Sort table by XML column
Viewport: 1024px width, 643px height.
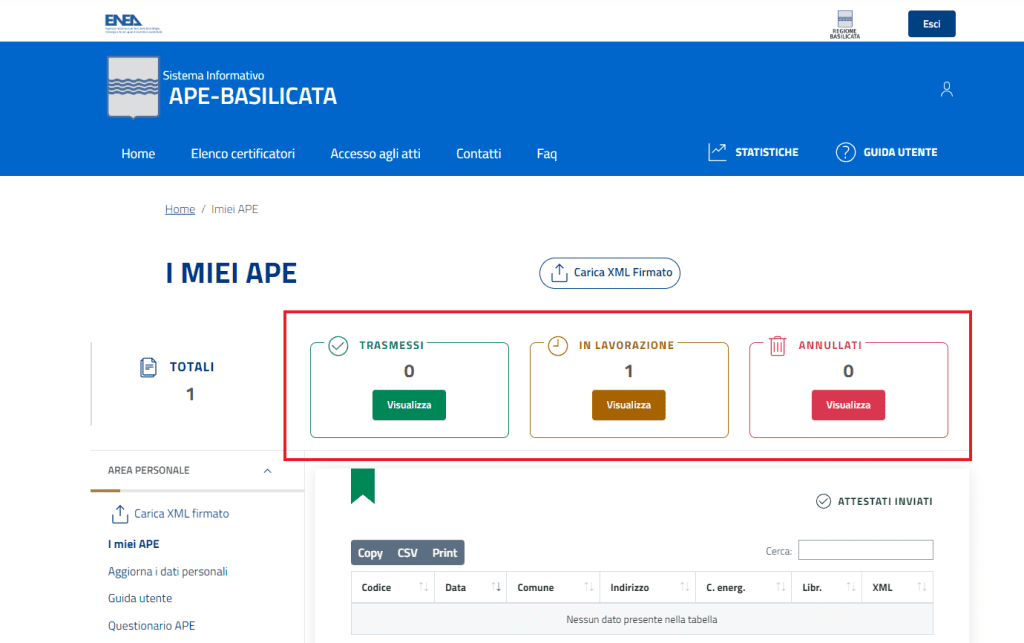897,588
